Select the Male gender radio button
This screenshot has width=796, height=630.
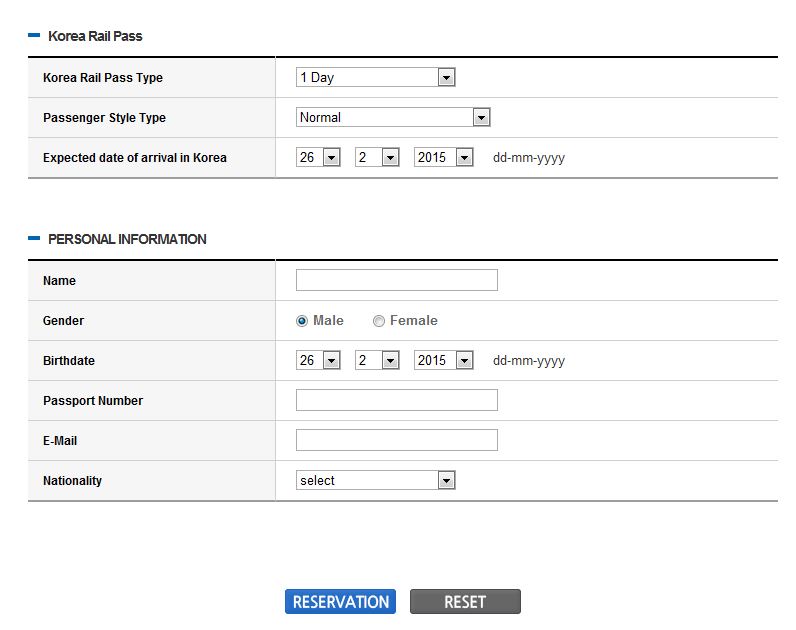[x=302, y=321]
